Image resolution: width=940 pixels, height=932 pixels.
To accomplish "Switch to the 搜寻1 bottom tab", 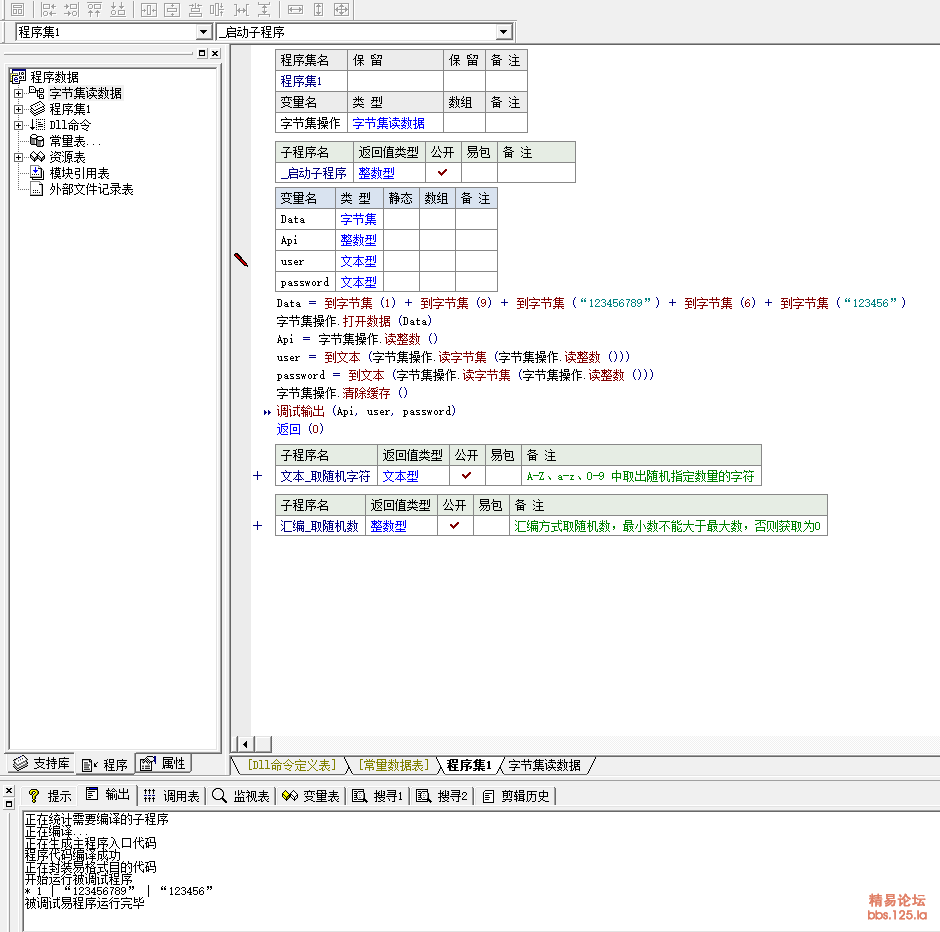I will tap(378, 795).
